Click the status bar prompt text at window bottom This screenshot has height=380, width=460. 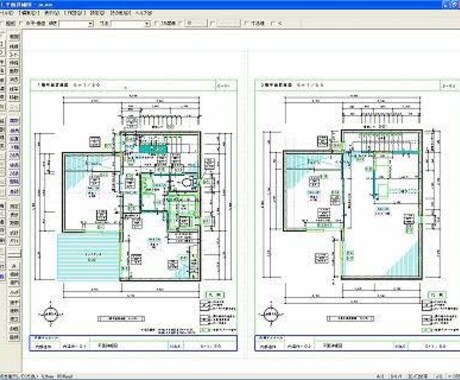pos(37,377)
